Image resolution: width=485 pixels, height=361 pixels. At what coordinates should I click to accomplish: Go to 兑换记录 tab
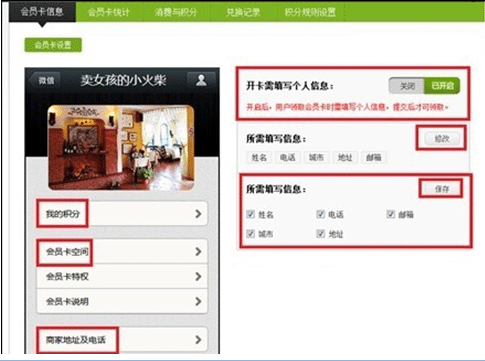pos(243,12)
